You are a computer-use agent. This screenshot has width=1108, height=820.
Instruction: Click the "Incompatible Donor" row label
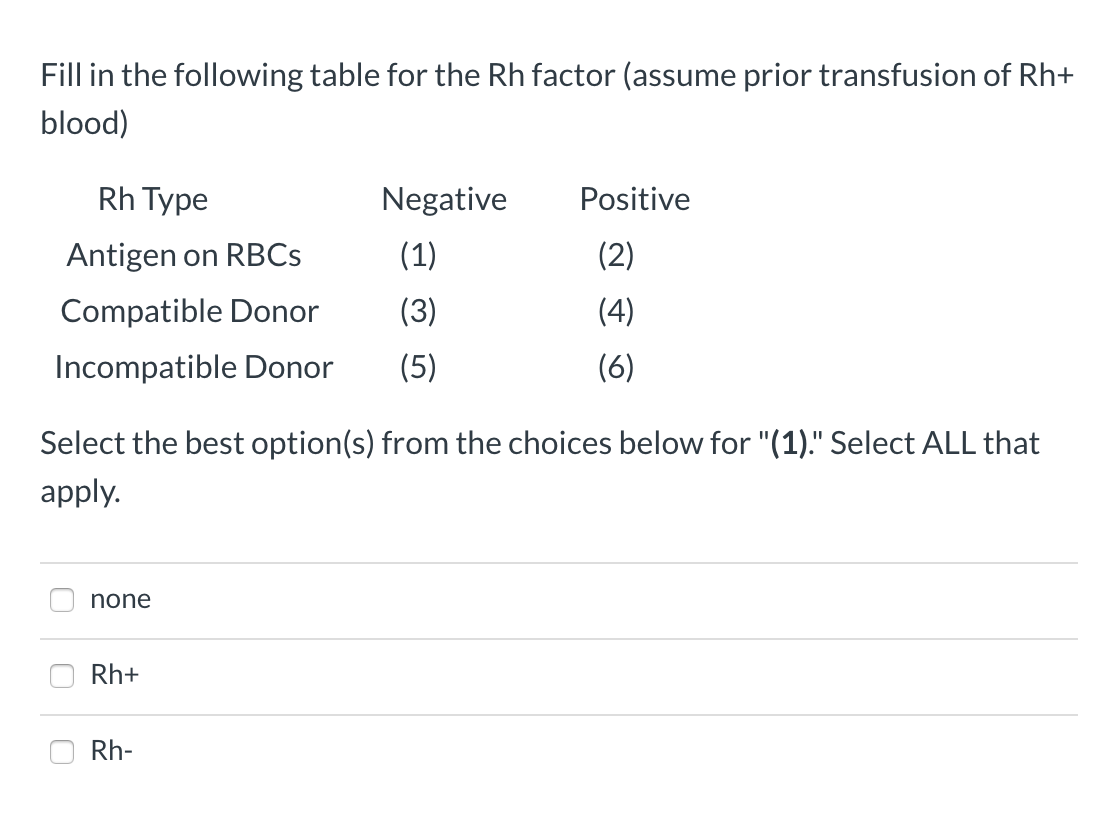(x=194, y=367)
